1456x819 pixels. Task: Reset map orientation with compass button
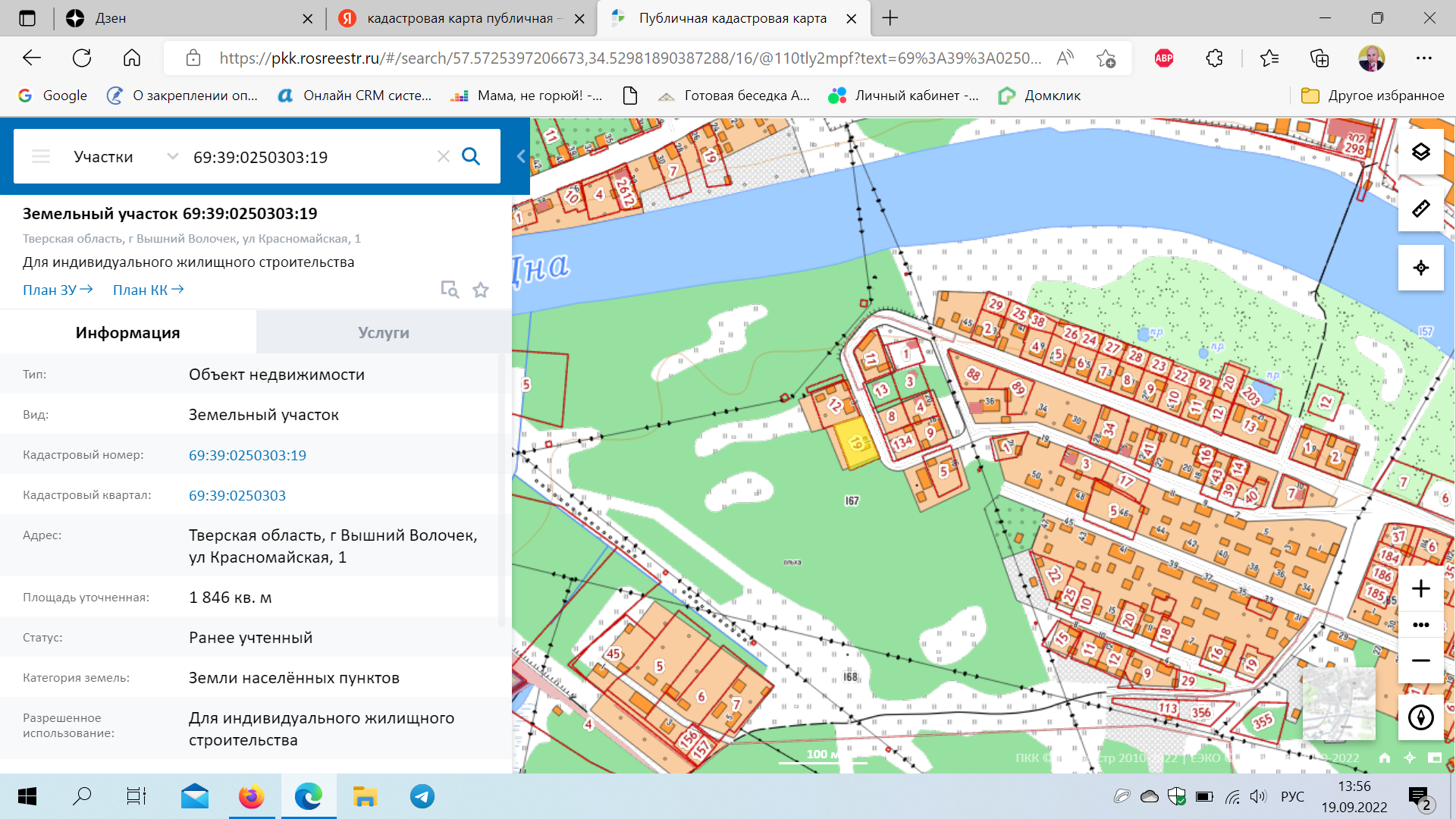[x=1420, y=717]
